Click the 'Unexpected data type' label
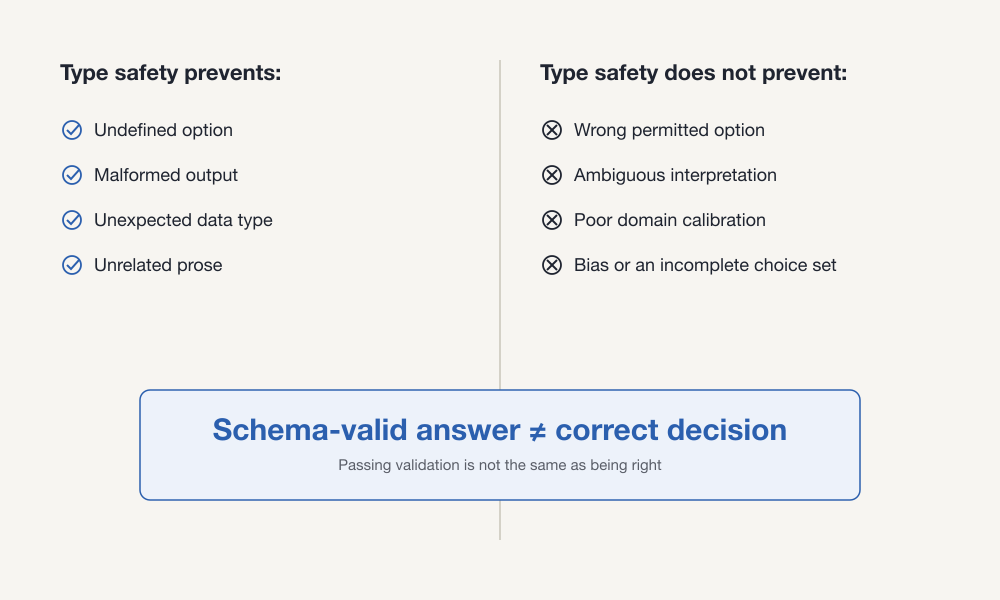Image resolution: width=1000 pixels, height=600 pixels. [x=183, y=220]
